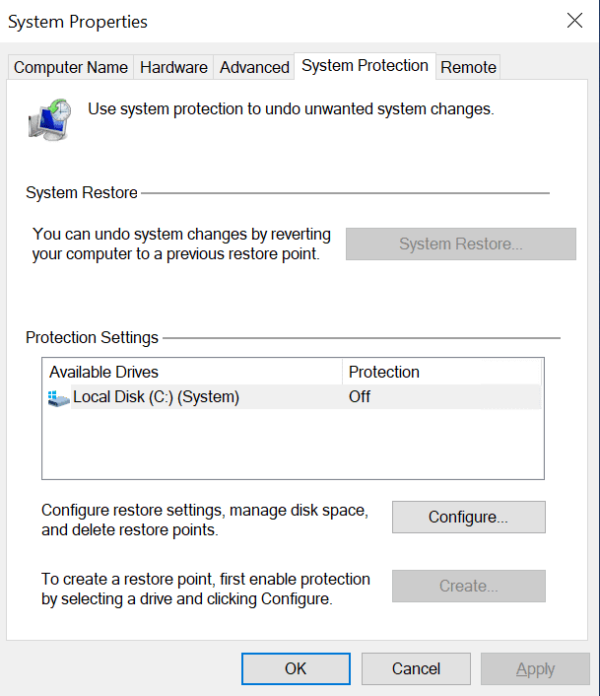Open the Remote tab

click(468, 67)
